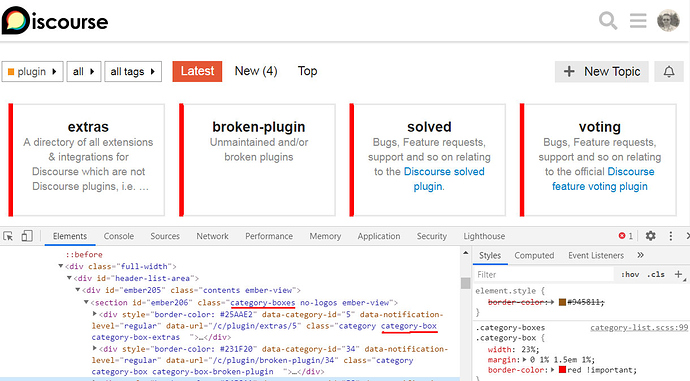Activate the DevTools inspect element icon
The height and width of the screenshot is (381, 690).
8,236
